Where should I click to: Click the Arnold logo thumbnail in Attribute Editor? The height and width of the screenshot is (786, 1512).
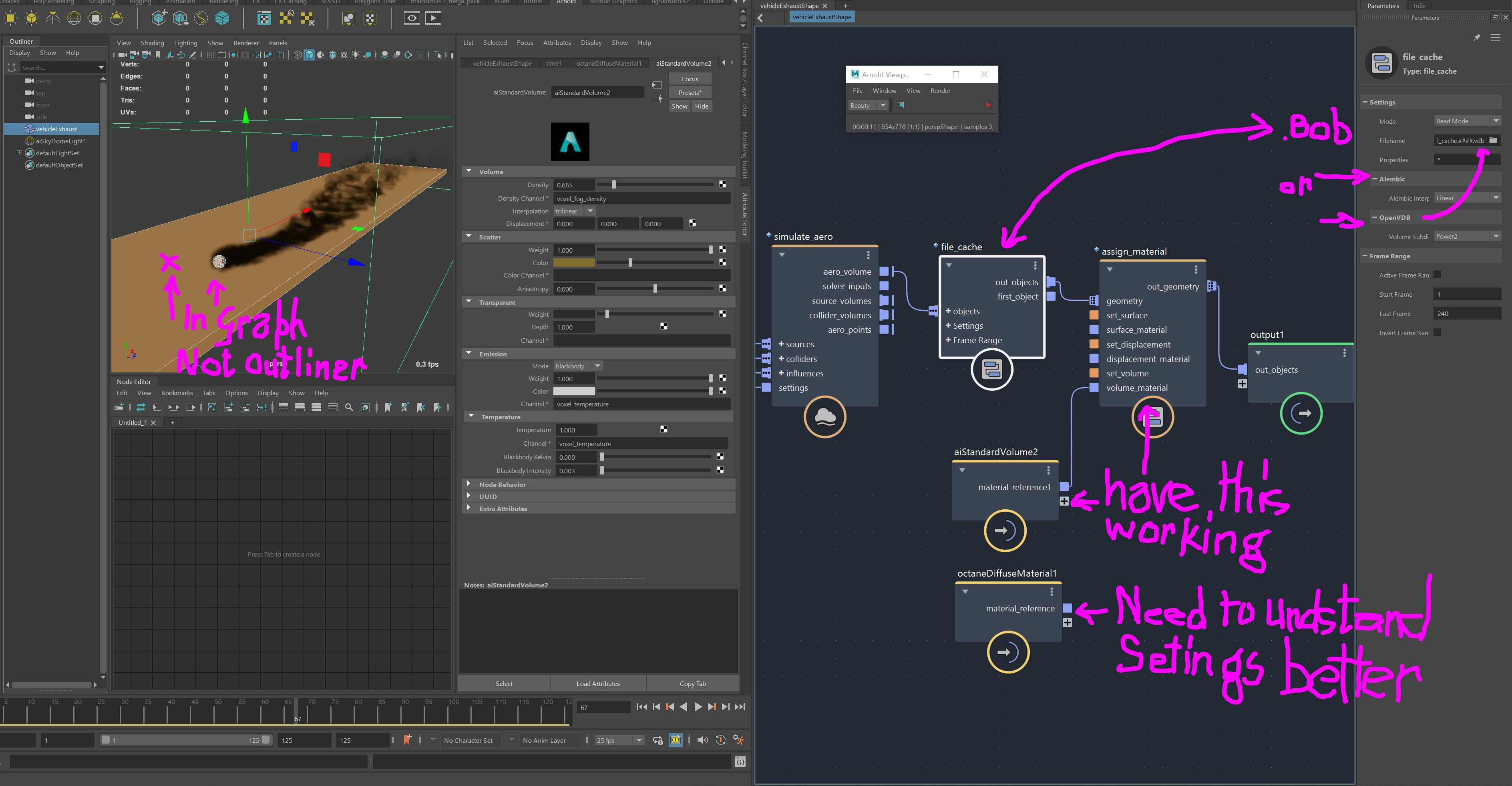click(570, 141)
